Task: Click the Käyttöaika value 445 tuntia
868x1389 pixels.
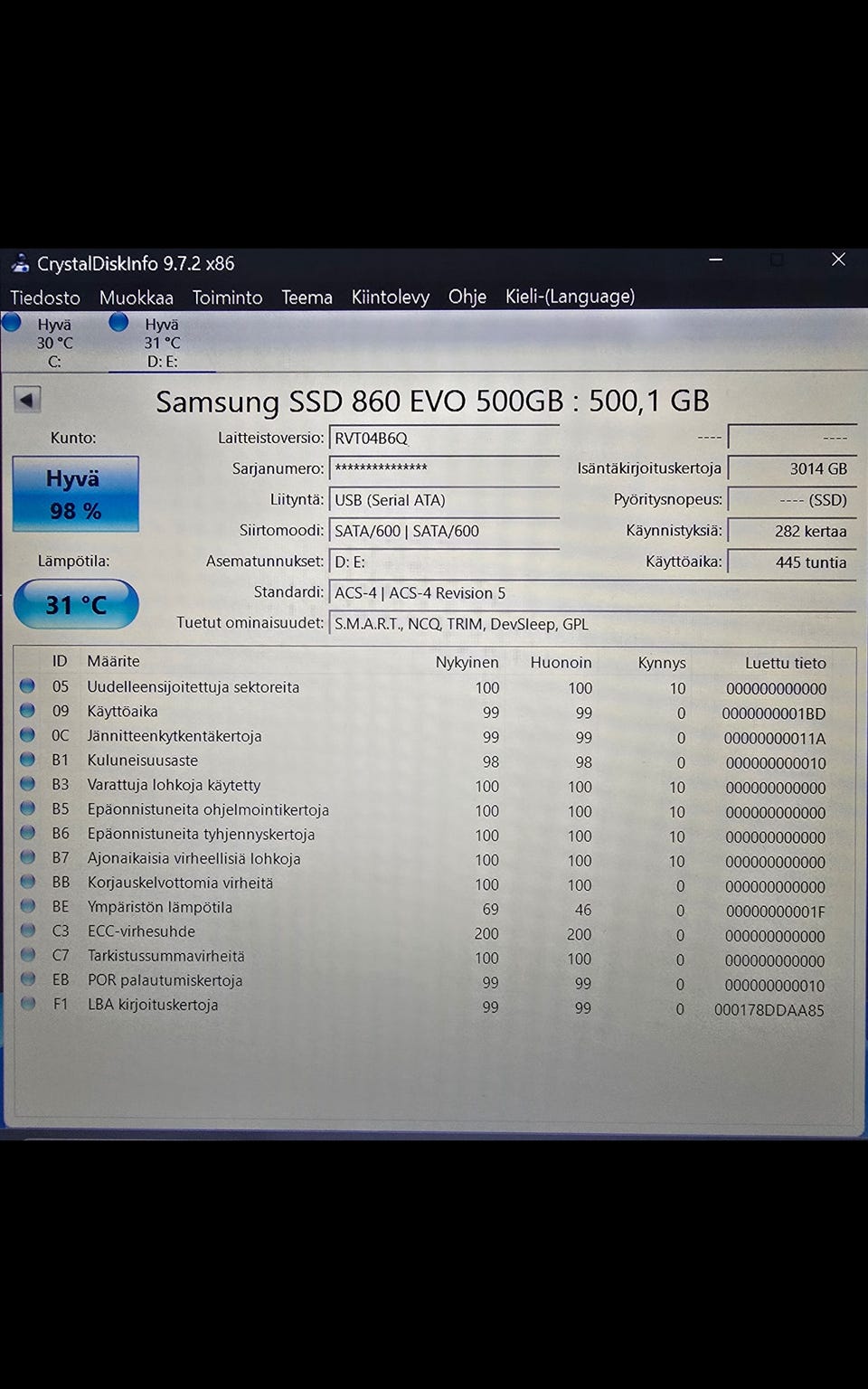Action: [x=791, y=562]
